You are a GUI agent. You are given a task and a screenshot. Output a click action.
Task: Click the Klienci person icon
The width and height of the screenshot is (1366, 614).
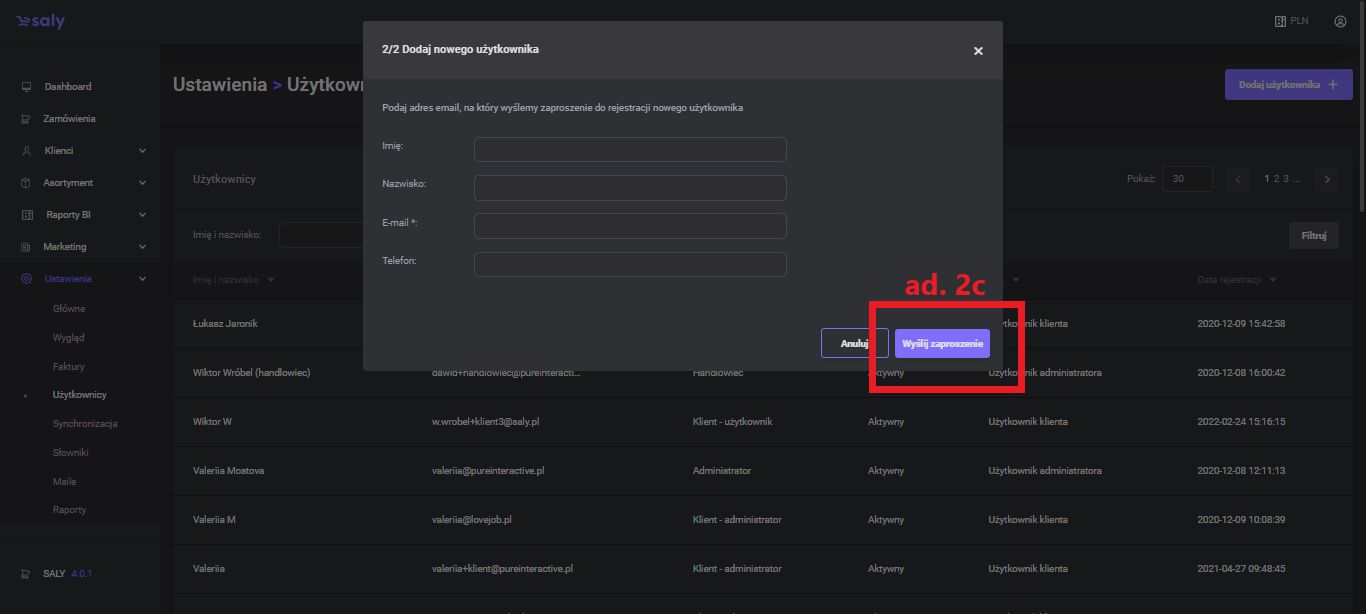26,151
